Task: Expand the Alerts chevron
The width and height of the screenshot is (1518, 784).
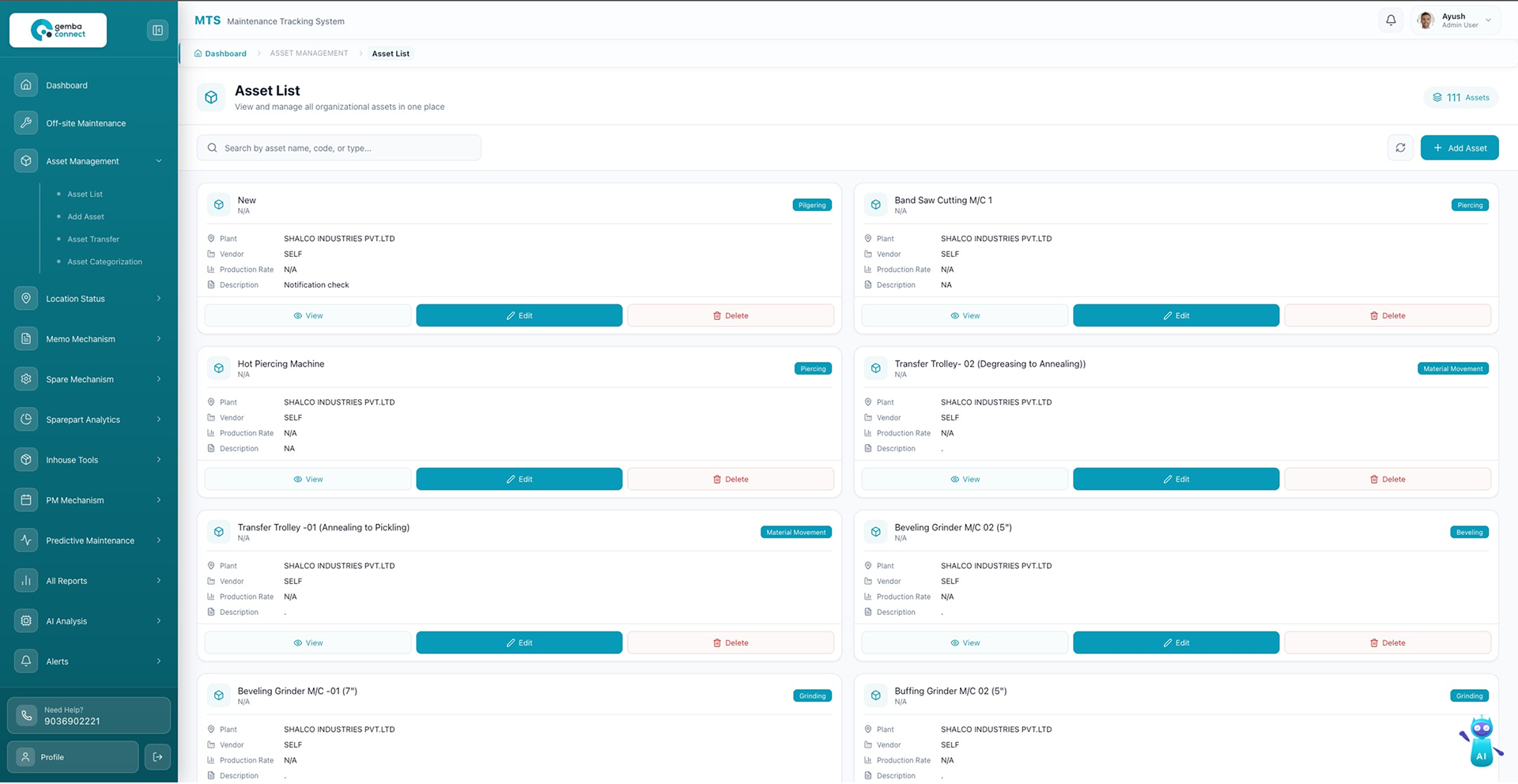Action: (159, 661)
